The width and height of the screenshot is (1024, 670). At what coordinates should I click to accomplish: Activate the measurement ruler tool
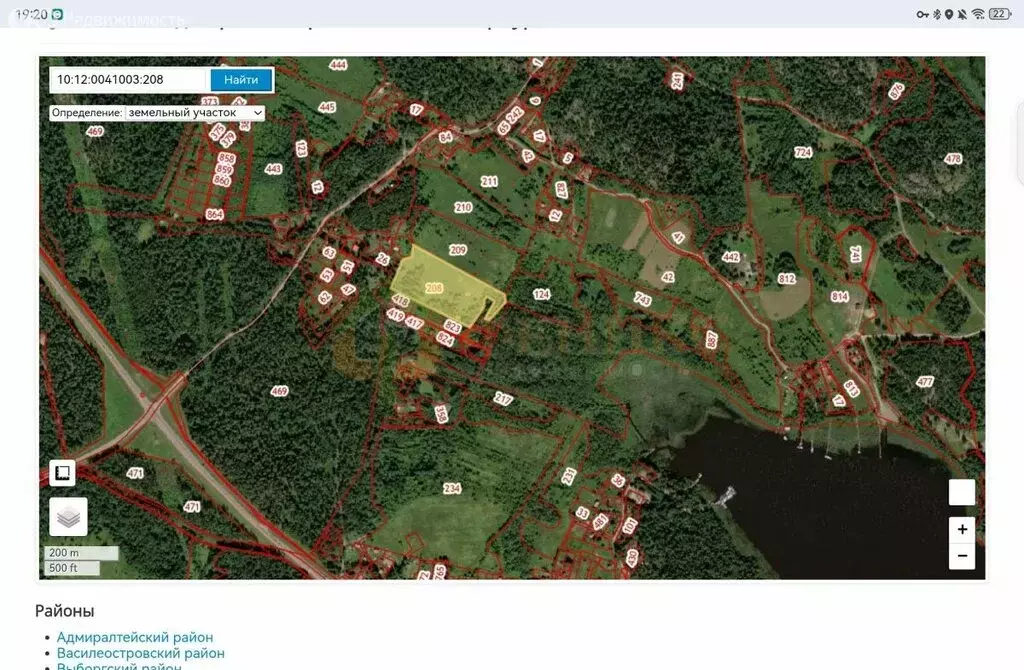click(62, 473)
